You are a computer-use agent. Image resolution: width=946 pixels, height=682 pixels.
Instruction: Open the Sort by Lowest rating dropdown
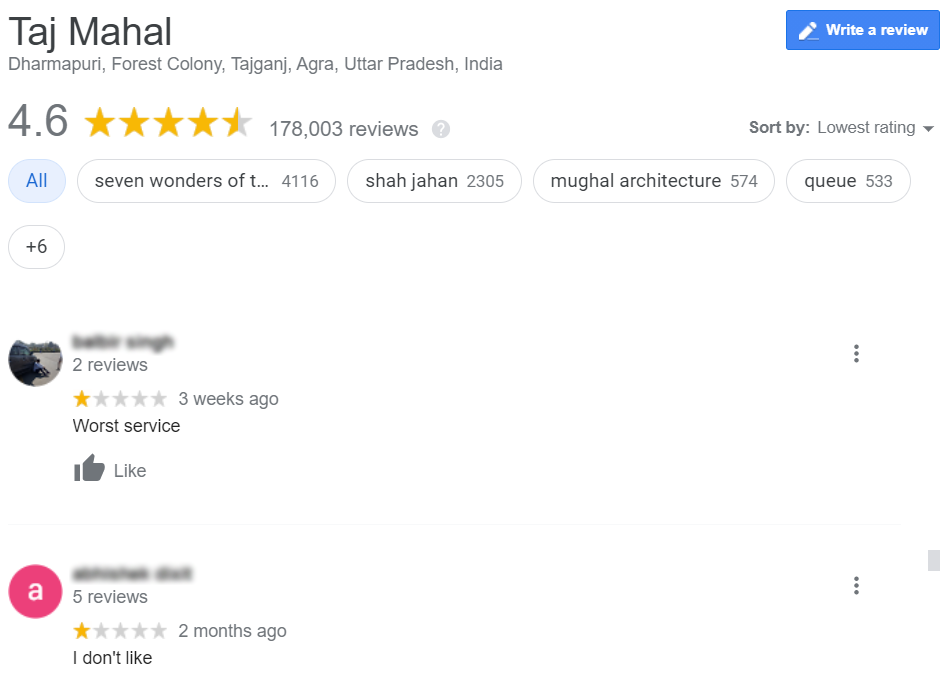(x=842, y=128)
